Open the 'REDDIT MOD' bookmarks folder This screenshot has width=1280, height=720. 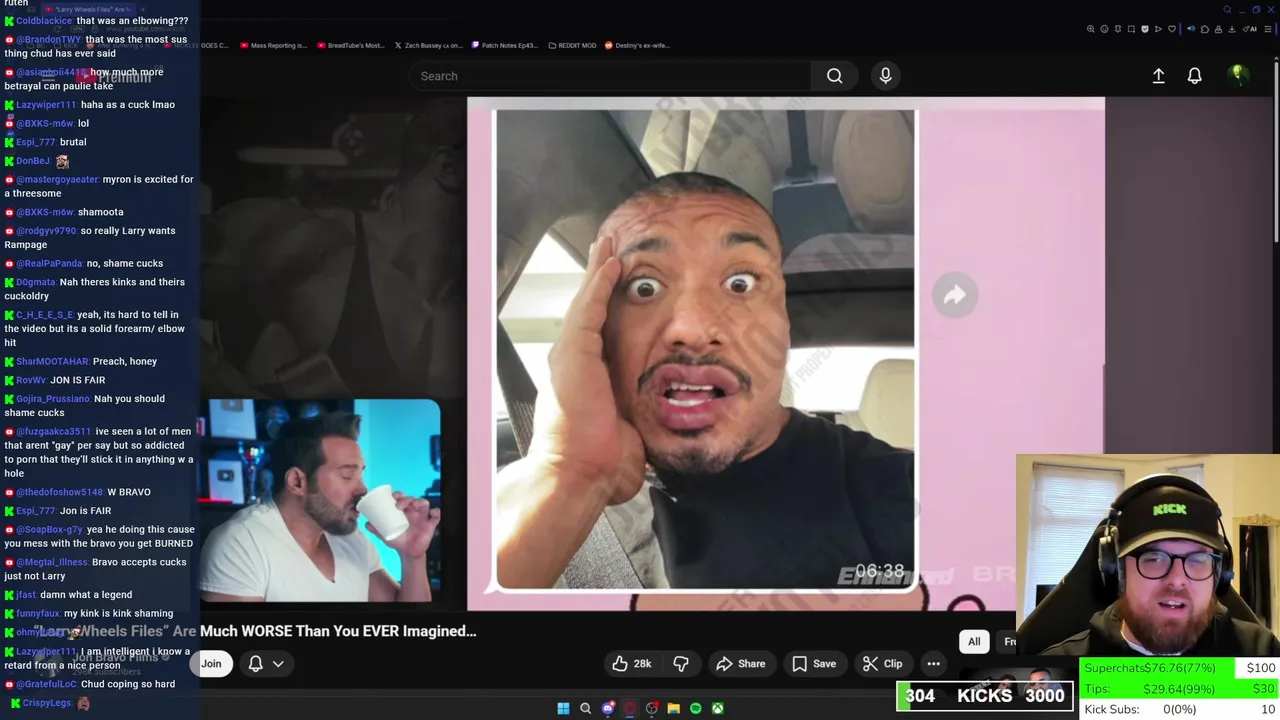[572, 45]
